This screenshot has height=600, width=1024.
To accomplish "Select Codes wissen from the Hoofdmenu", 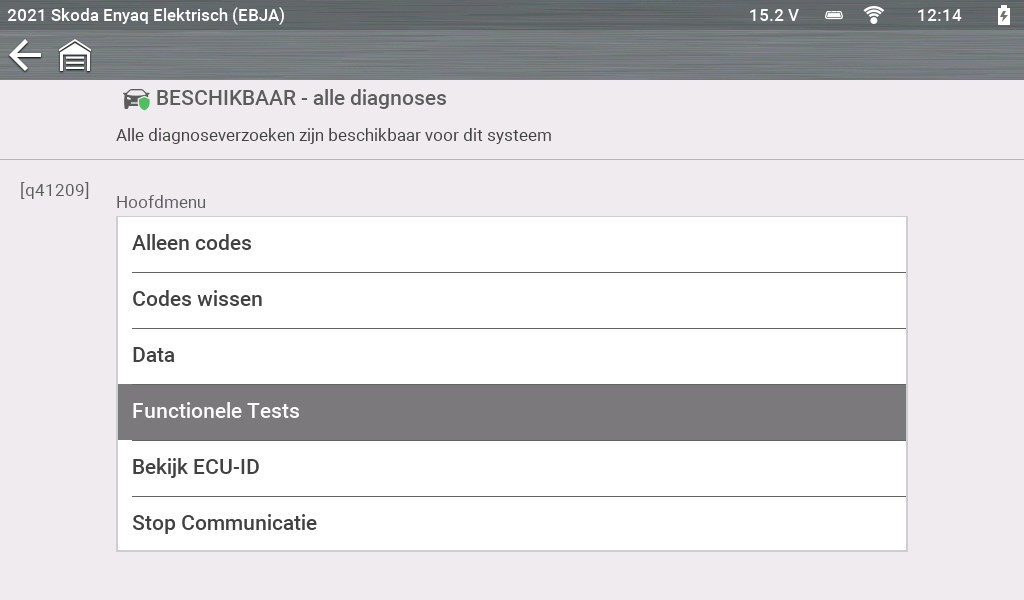I will [x=511, y=300].
